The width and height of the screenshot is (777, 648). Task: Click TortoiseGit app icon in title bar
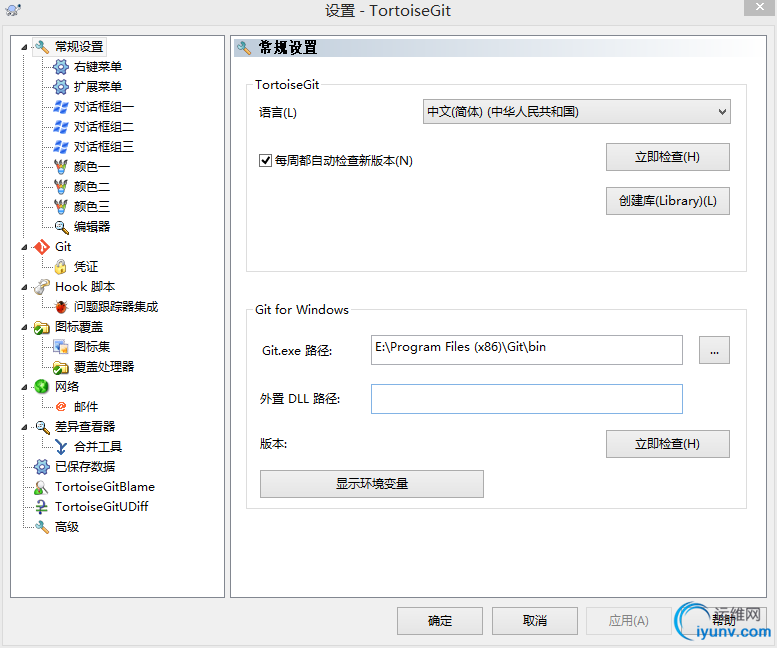click(x=13, y=9)
